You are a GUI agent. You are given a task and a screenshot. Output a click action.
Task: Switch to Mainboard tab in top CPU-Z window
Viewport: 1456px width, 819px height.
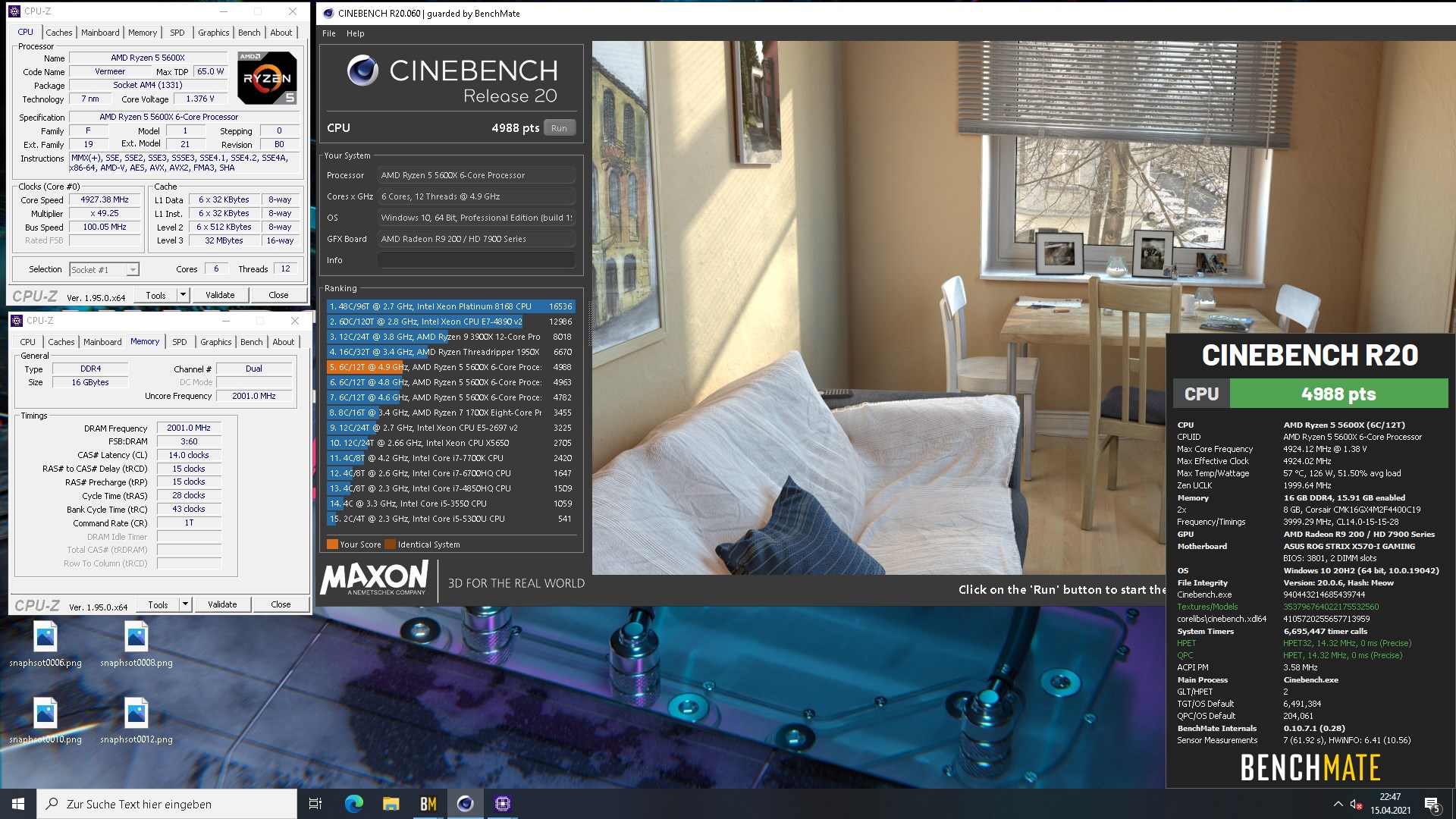click(100, 33)
